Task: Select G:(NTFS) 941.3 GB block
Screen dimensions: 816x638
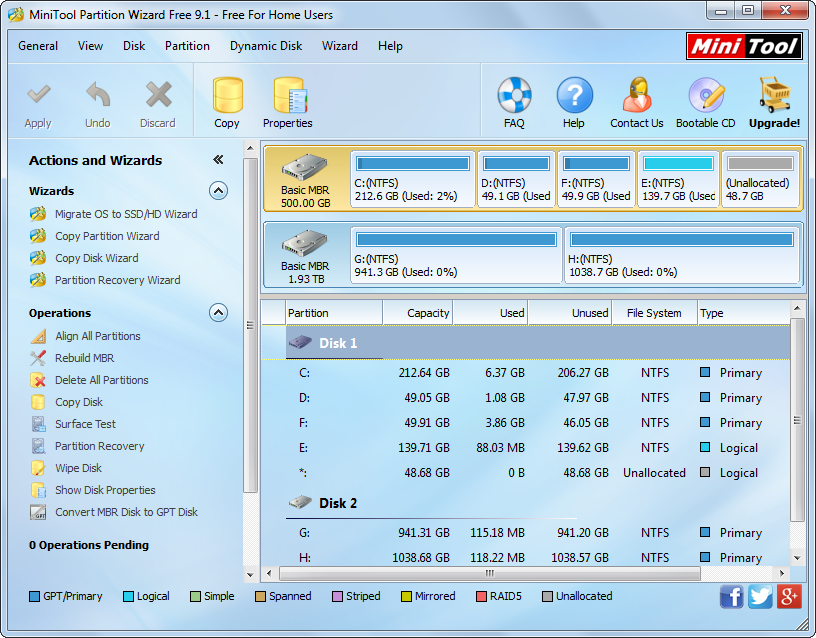Action: pyautogui.click(x=456, y=255)
